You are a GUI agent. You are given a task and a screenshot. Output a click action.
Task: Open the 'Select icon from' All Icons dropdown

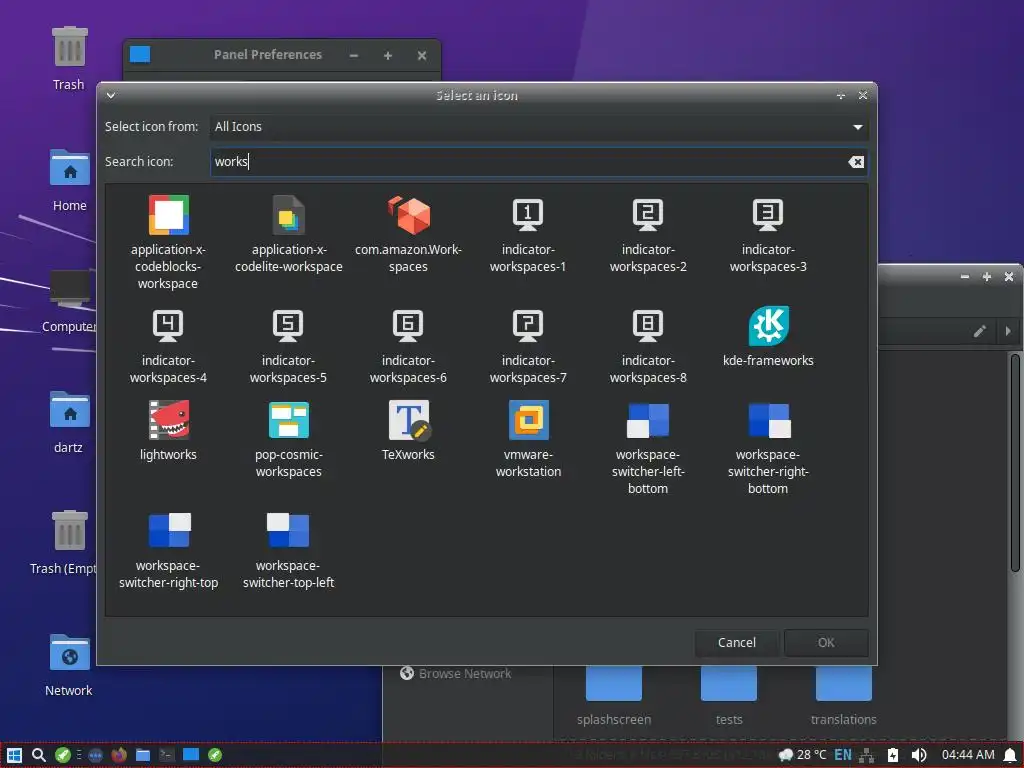[539, 127]
